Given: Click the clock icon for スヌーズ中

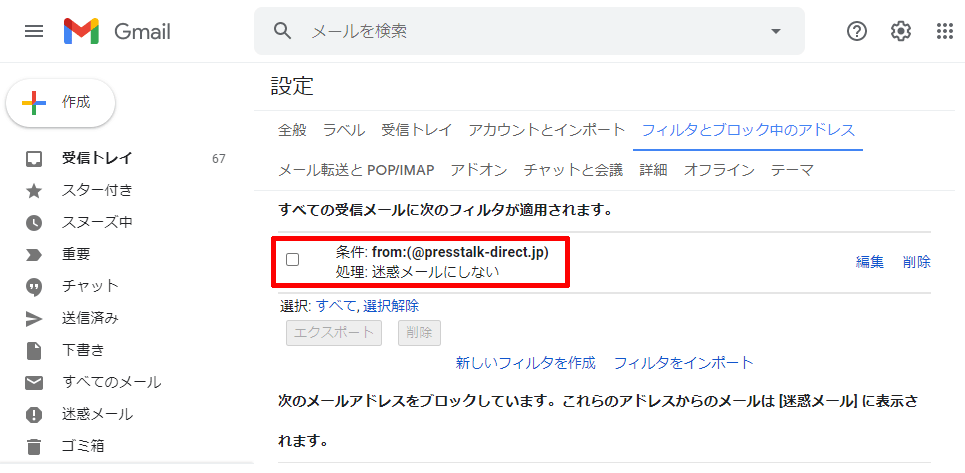Looking at the screenshot, I should click(x=34, y=223).
